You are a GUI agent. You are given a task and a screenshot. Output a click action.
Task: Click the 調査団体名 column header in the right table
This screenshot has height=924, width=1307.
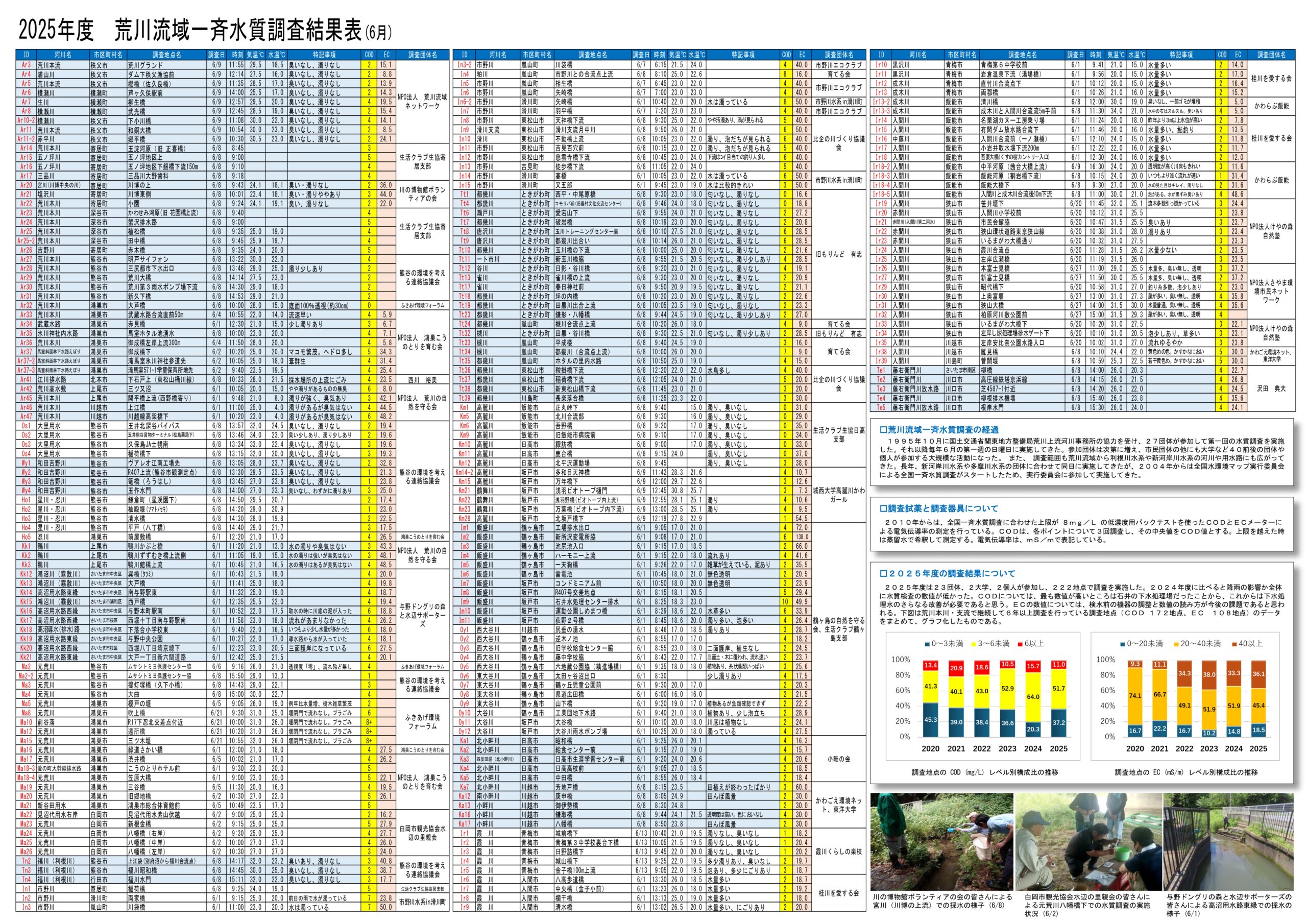pos(1272,55)
